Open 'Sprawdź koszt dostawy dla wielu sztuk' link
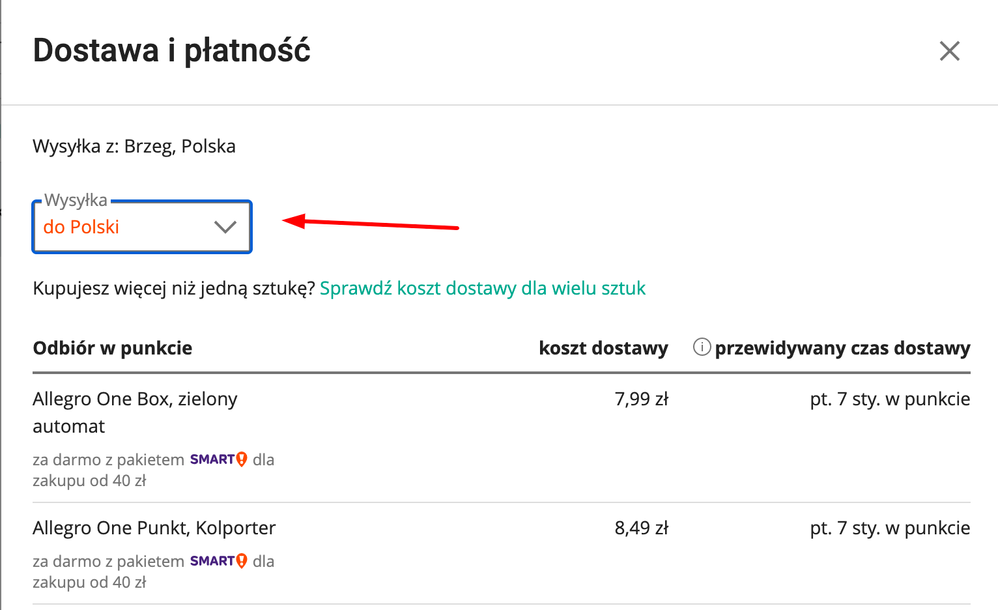Image resolution: width=998 pixels, height=610 pixels. tap(482, 288)
